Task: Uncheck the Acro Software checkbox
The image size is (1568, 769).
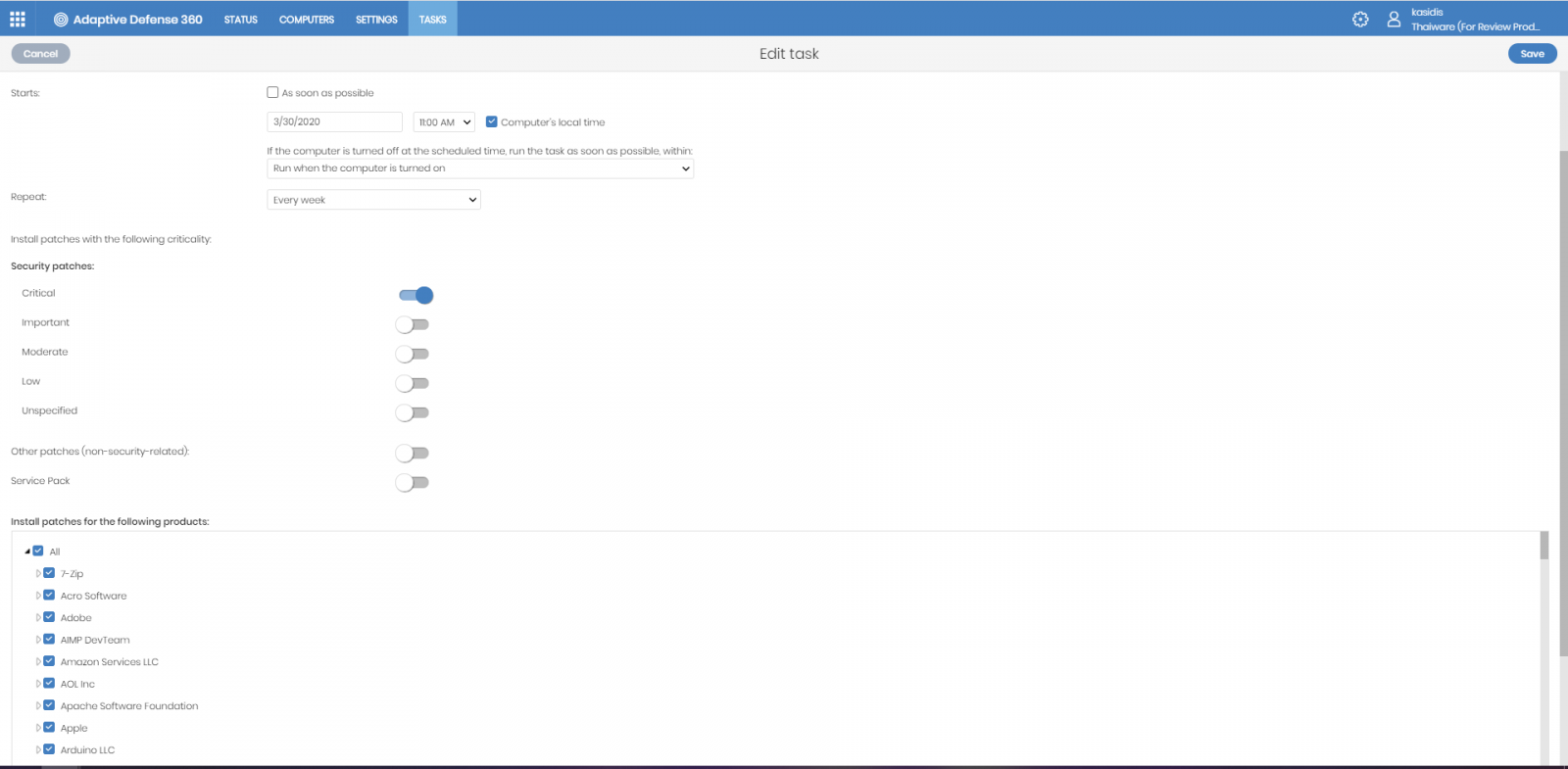Action: 49,595
